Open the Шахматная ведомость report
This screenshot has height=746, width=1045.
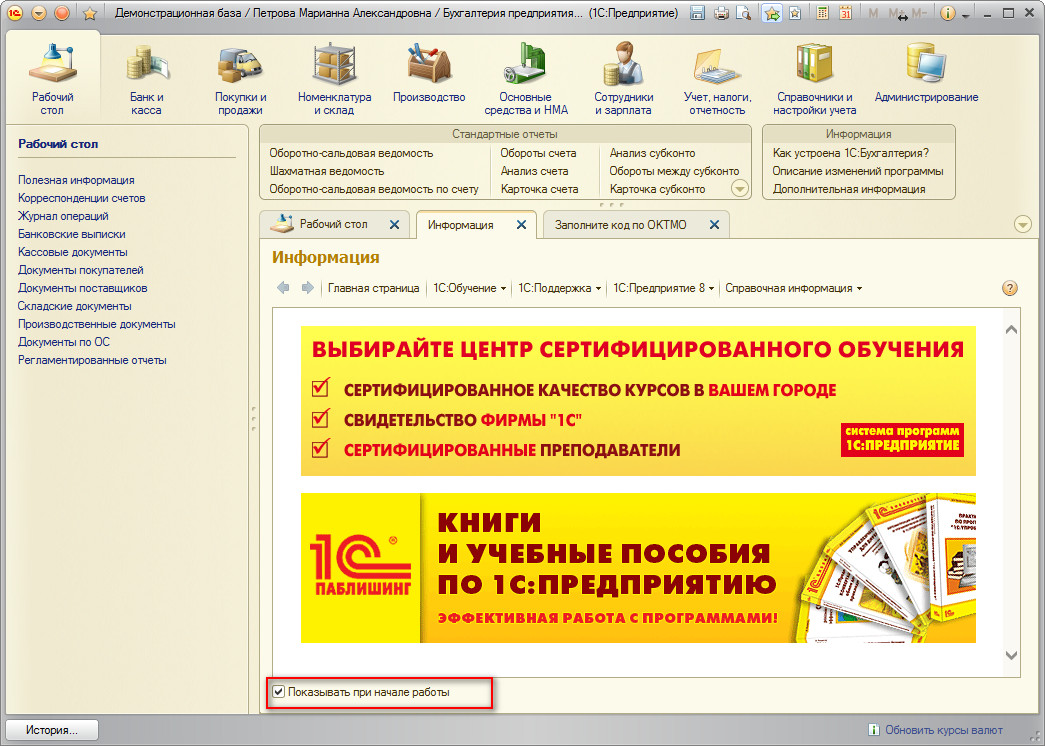(x=327, y=171)
